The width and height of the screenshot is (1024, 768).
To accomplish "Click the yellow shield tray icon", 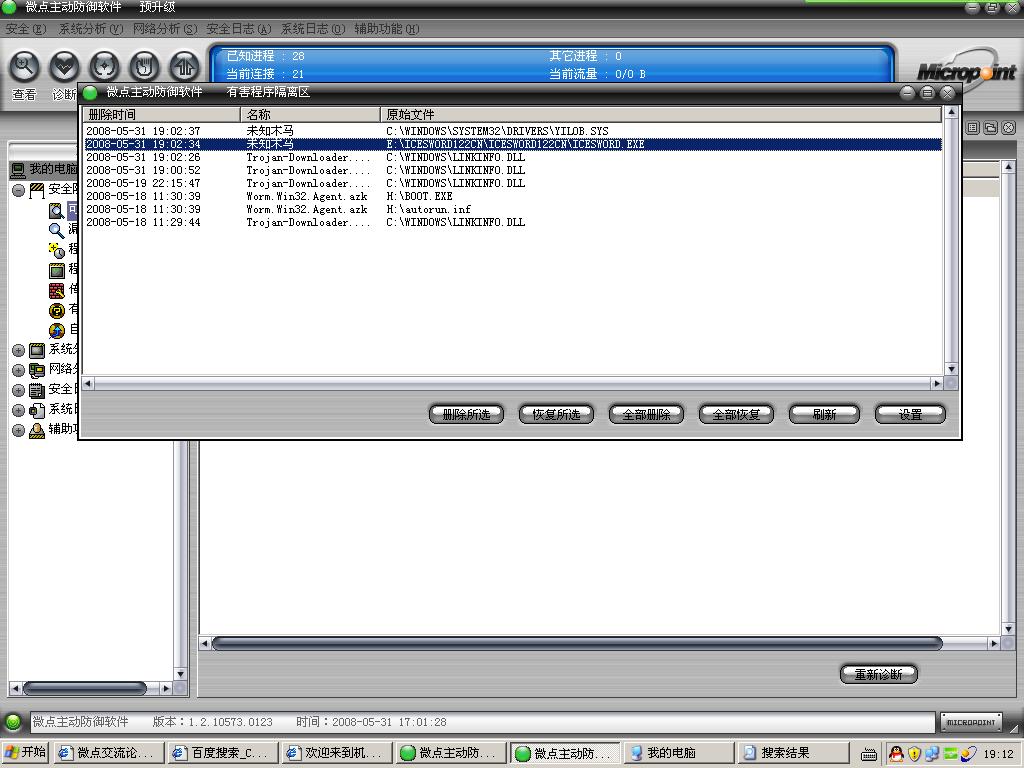I will pyautogui.click(x=914, y=754).
